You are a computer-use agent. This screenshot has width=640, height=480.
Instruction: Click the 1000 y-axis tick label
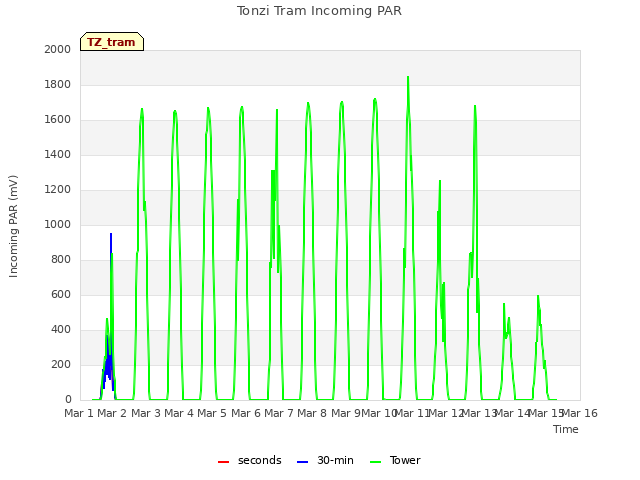[x=58, y=224]
